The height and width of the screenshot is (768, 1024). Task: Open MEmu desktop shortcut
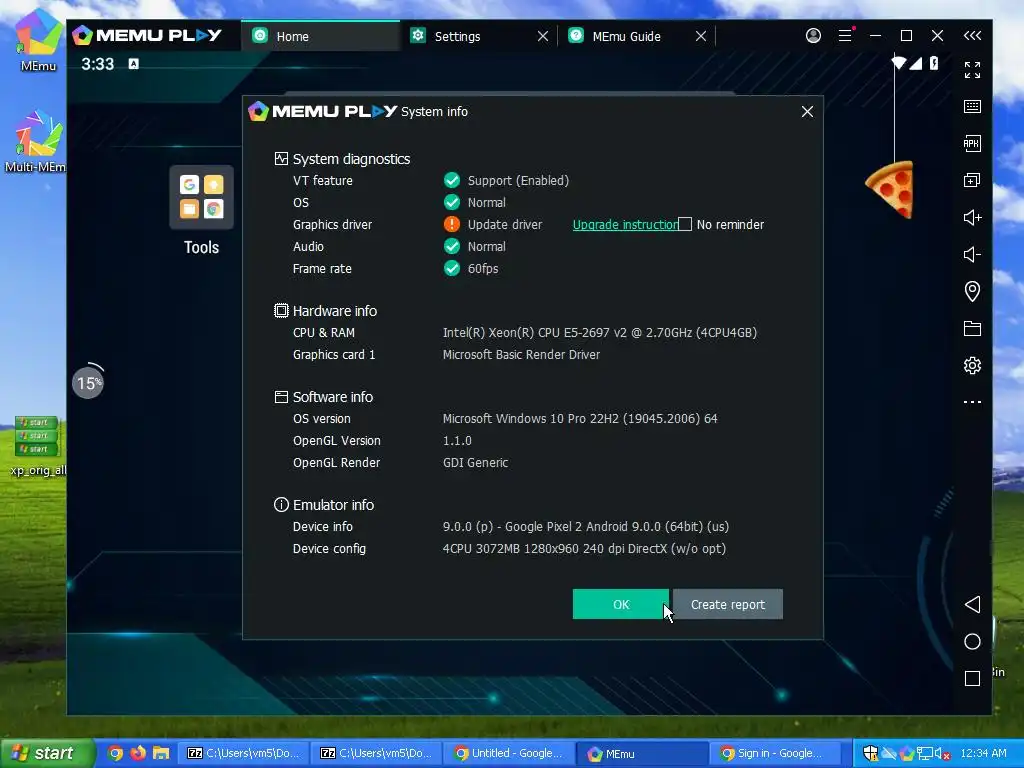pos(38,39)
